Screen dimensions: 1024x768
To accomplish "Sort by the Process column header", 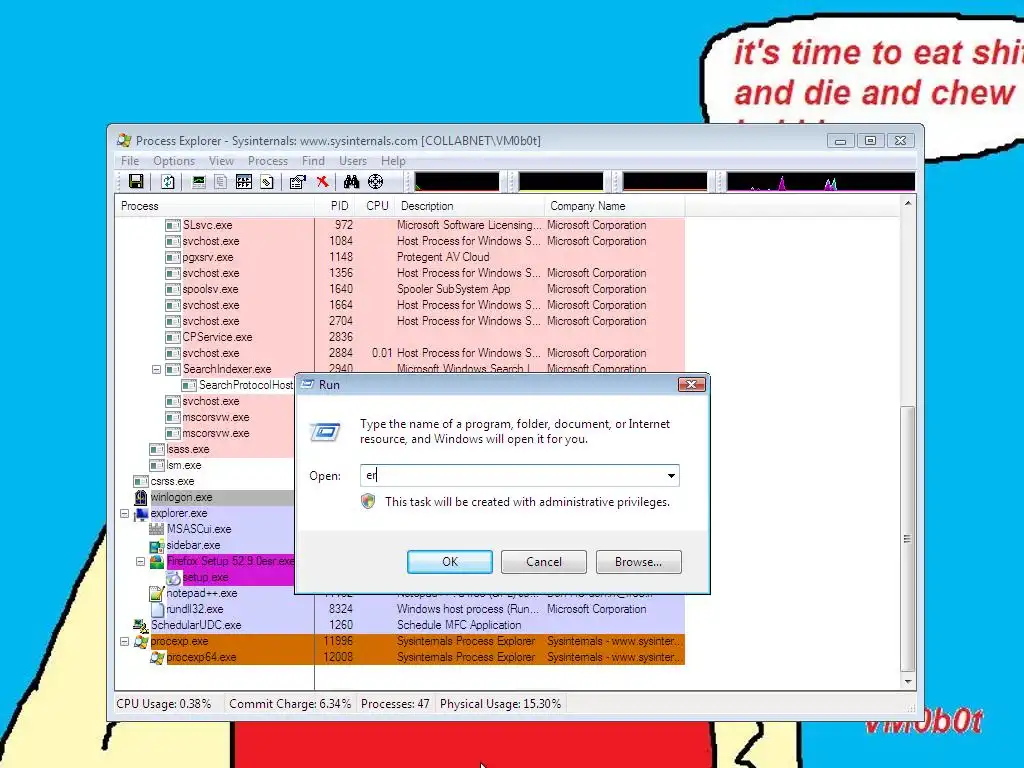I will 214,206.
